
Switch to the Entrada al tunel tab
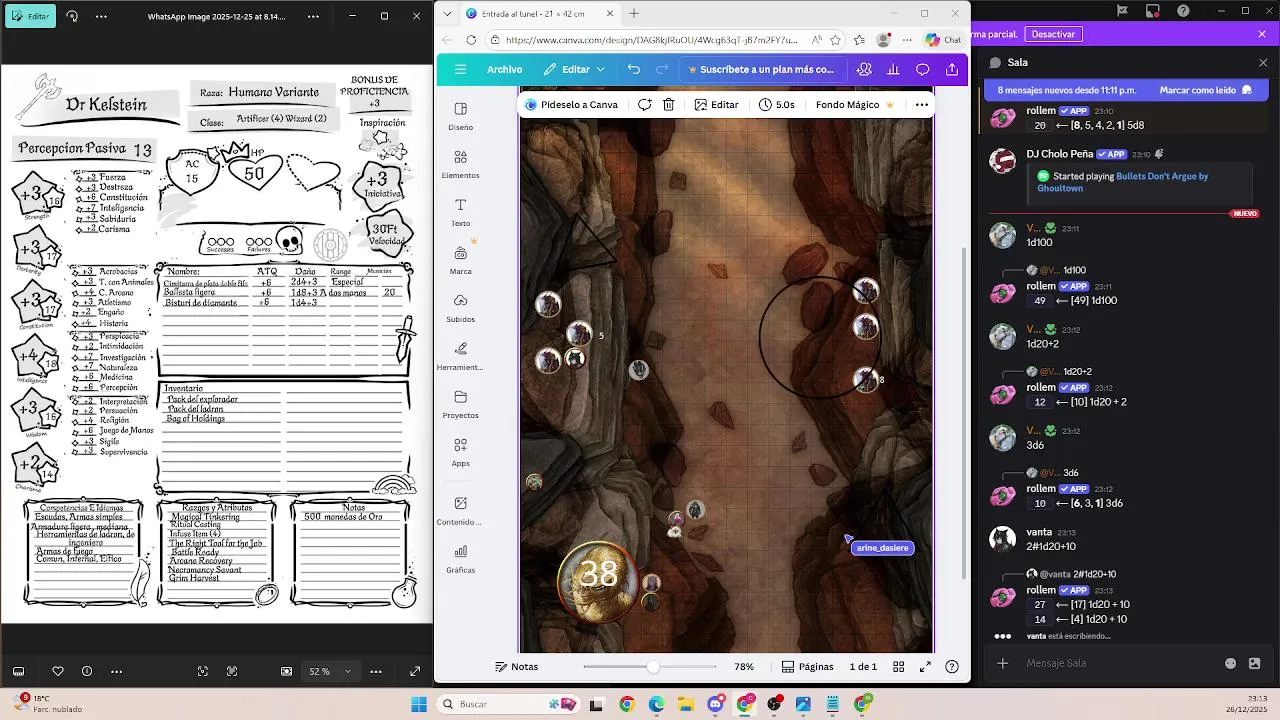point(540,13)
